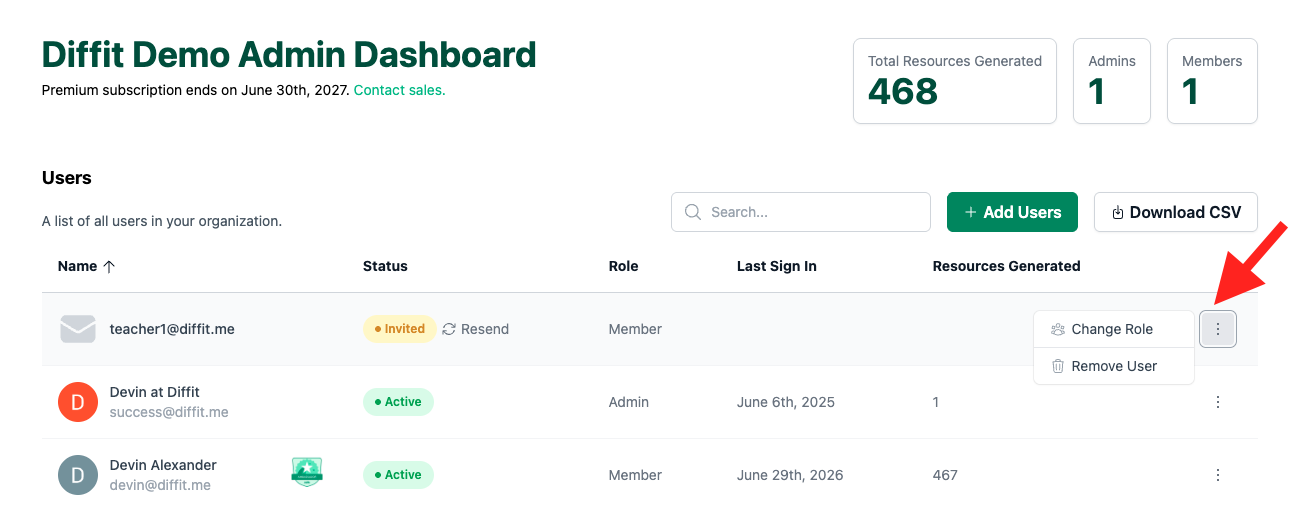Choose Change Role from the menu
The height and width of the screenshot is (529, 1303).
tap(1114, 329)
